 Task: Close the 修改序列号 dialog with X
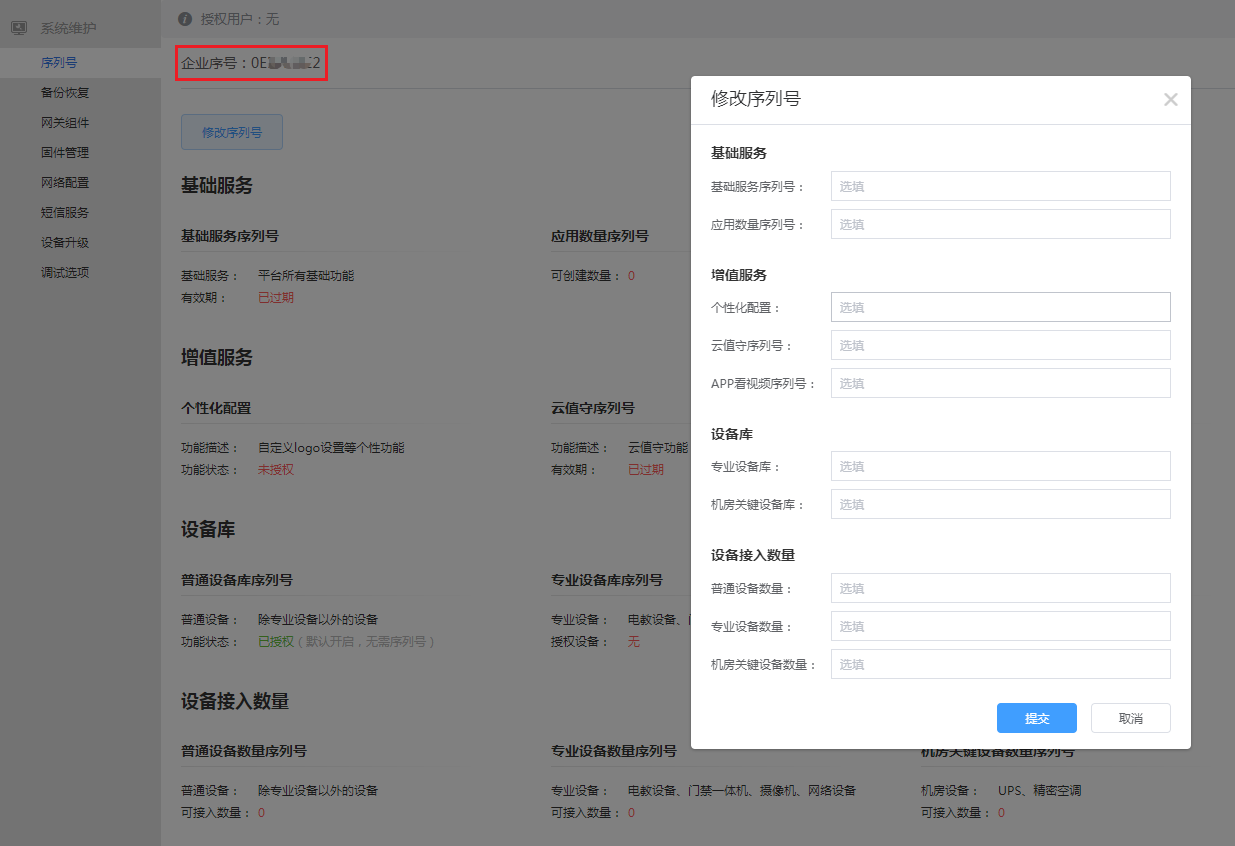tap(1171, 99)
